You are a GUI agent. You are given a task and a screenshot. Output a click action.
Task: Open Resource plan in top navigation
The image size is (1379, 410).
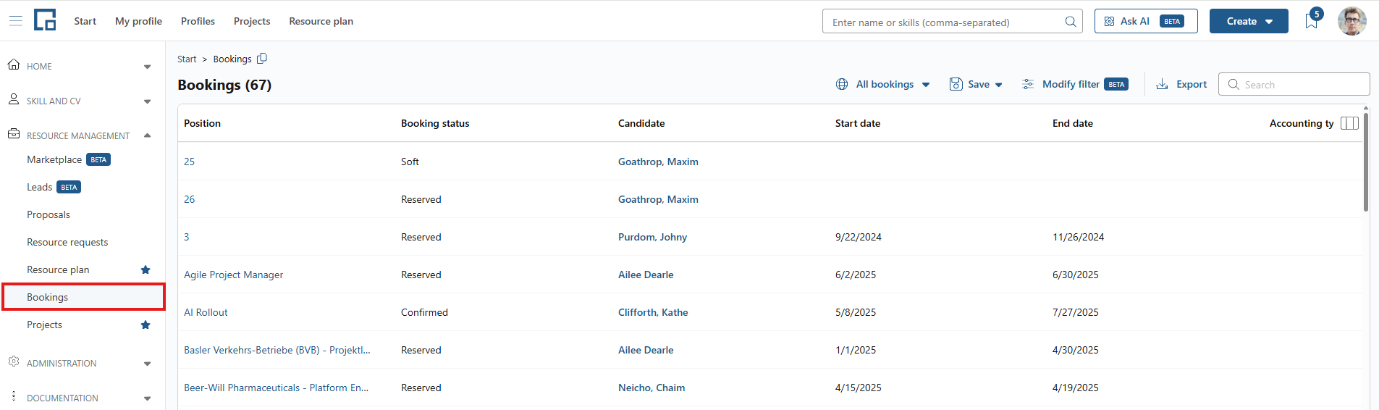(321, 21)
